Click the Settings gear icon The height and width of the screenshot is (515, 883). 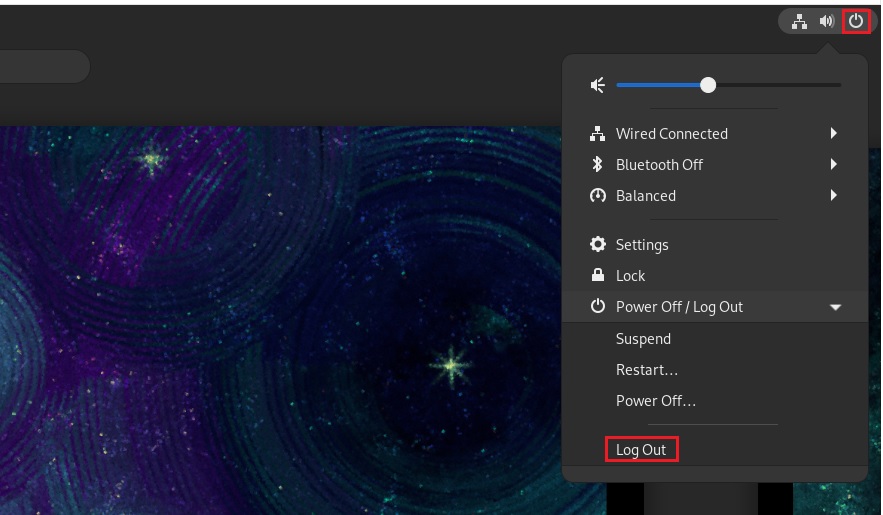(598, 245)
